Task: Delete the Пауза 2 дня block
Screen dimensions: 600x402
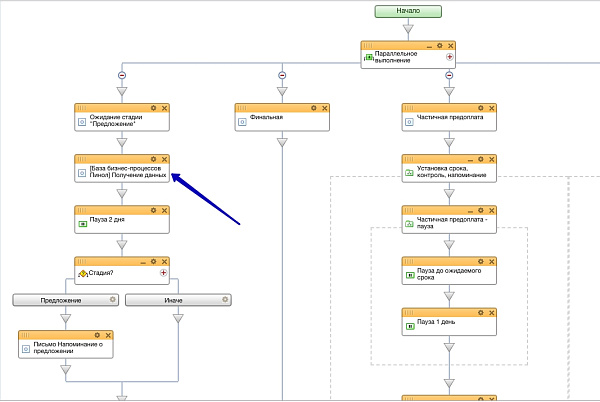Action: pyautogui.click(x=165, y=210)
